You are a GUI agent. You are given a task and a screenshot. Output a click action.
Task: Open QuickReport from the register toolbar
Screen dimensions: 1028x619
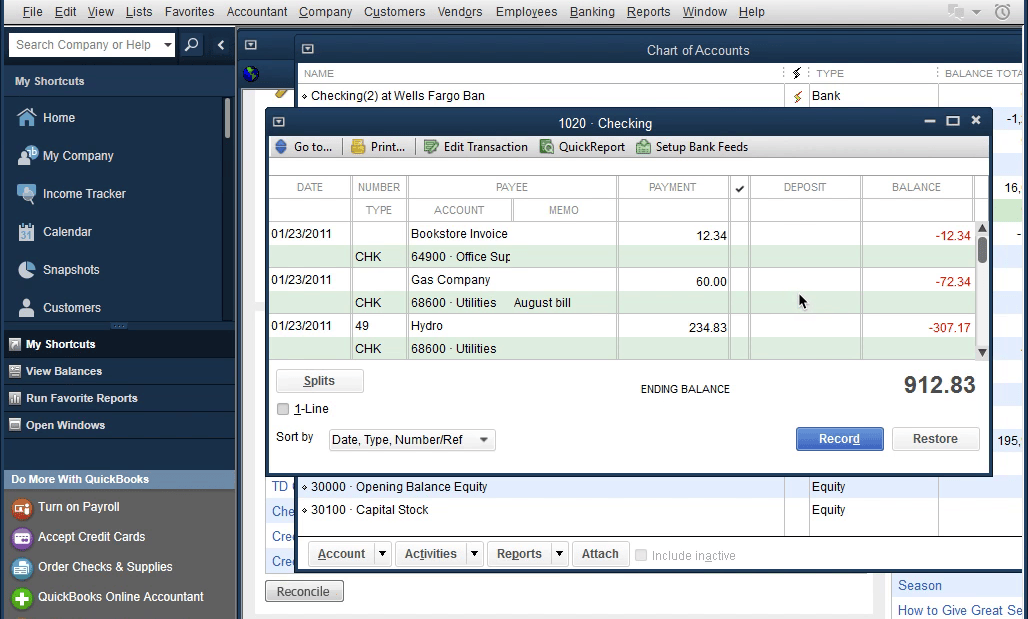tap(582, 147)
